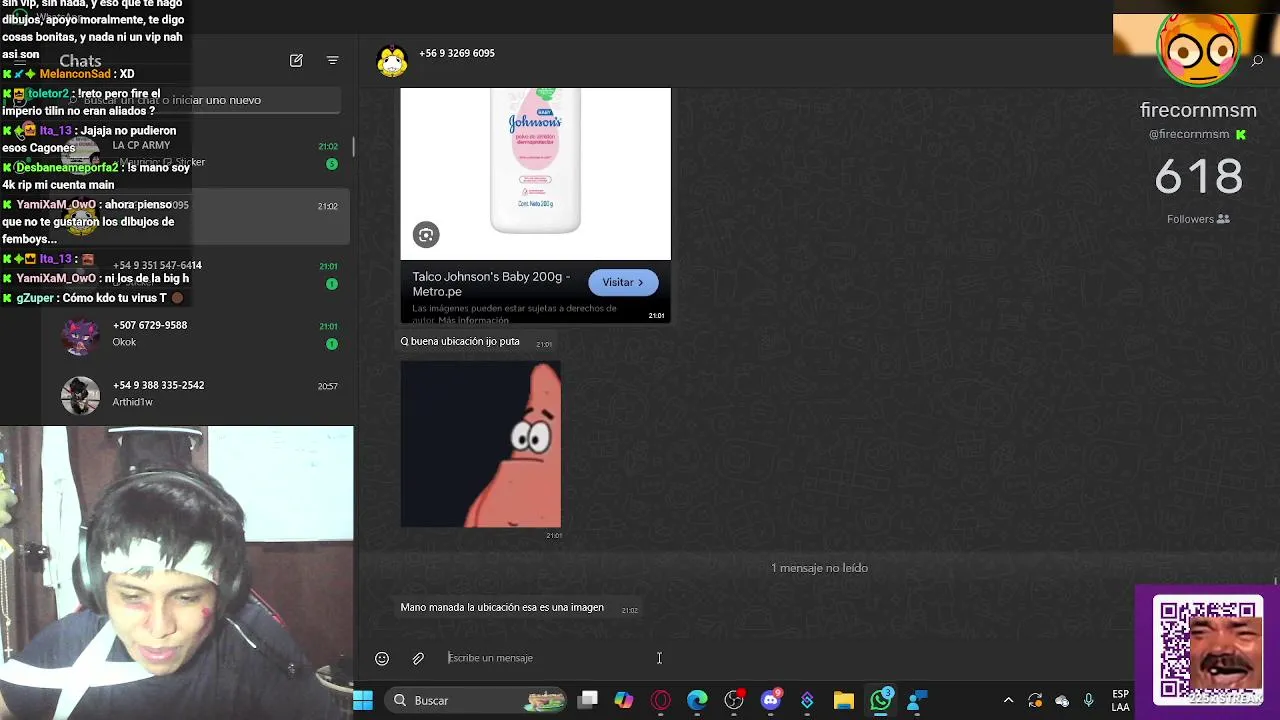Screen dimensions: 1280x720
Task: Click the purple diamond app on taskbar
Action: click(x=807, y=700)
